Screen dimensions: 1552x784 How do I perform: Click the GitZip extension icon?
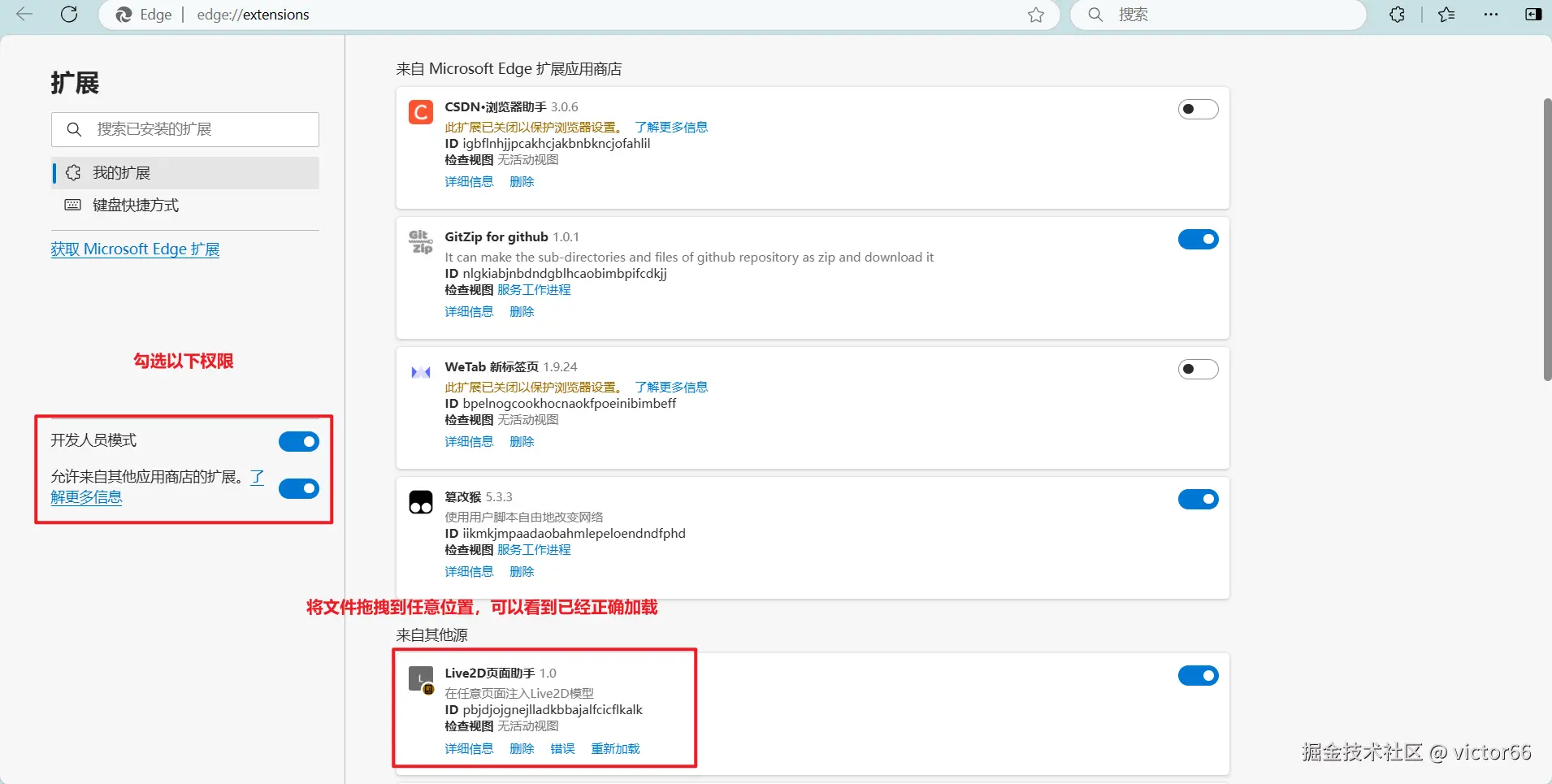421,241
